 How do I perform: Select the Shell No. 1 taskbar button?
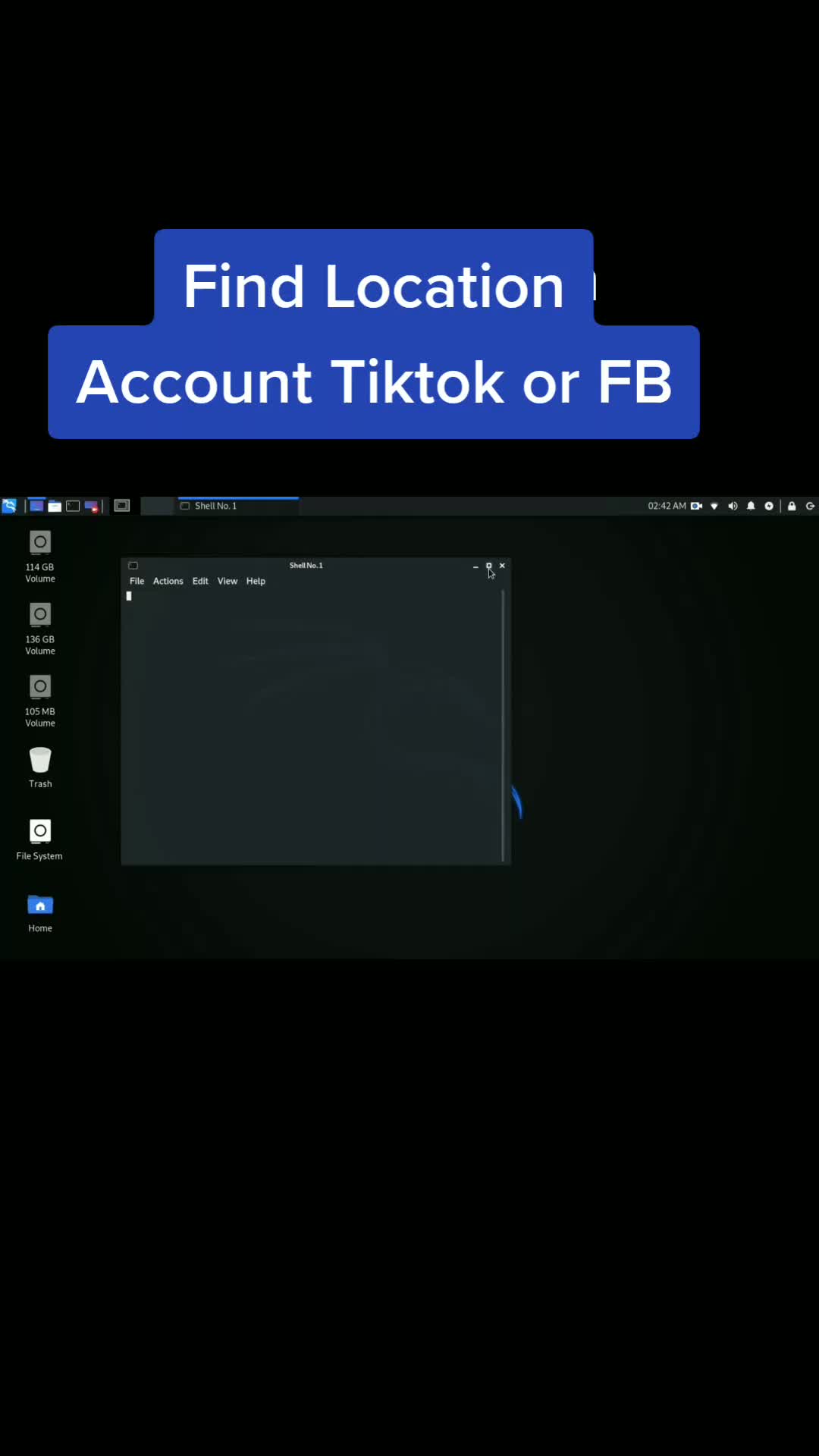tap(238, 506)
